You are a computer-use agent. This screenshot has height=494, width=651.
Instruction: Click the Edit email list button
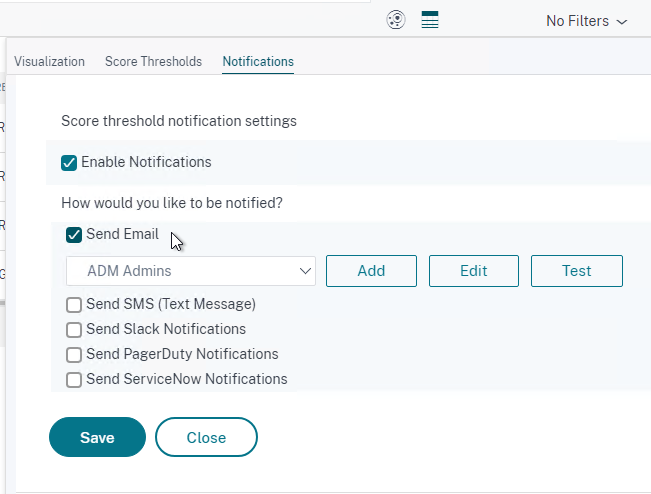tap(474, 271)
